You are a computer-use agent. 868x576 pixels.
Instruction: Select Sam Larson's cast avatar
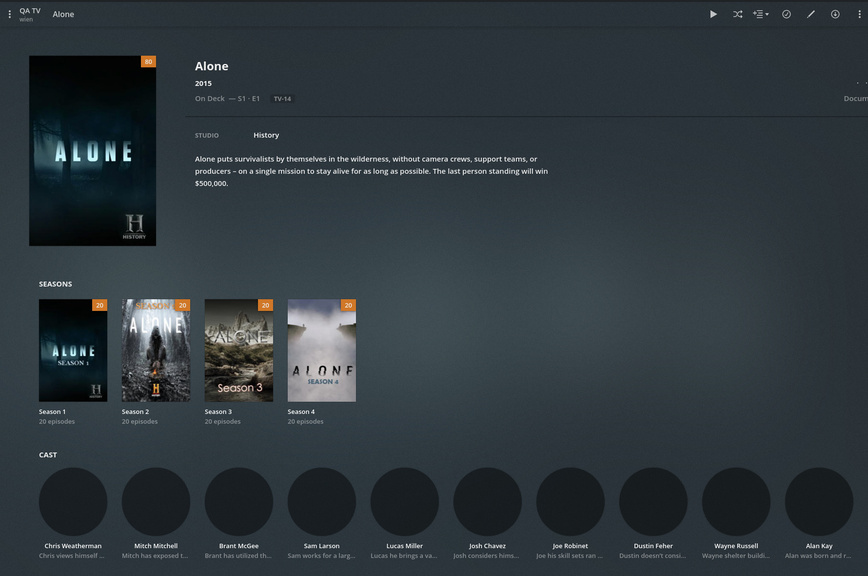point(322,502)
